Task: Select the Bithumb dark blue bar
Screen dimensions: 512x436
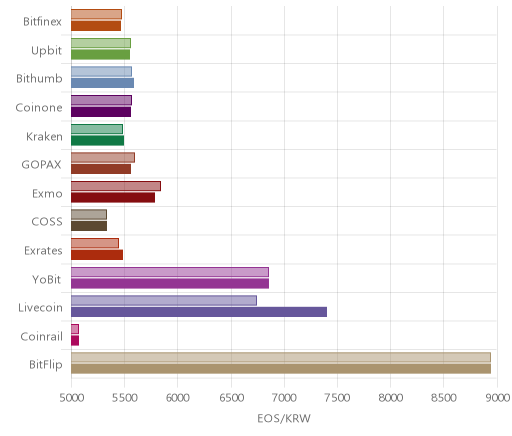Action: pyautogui.click(x=103, y=83)
